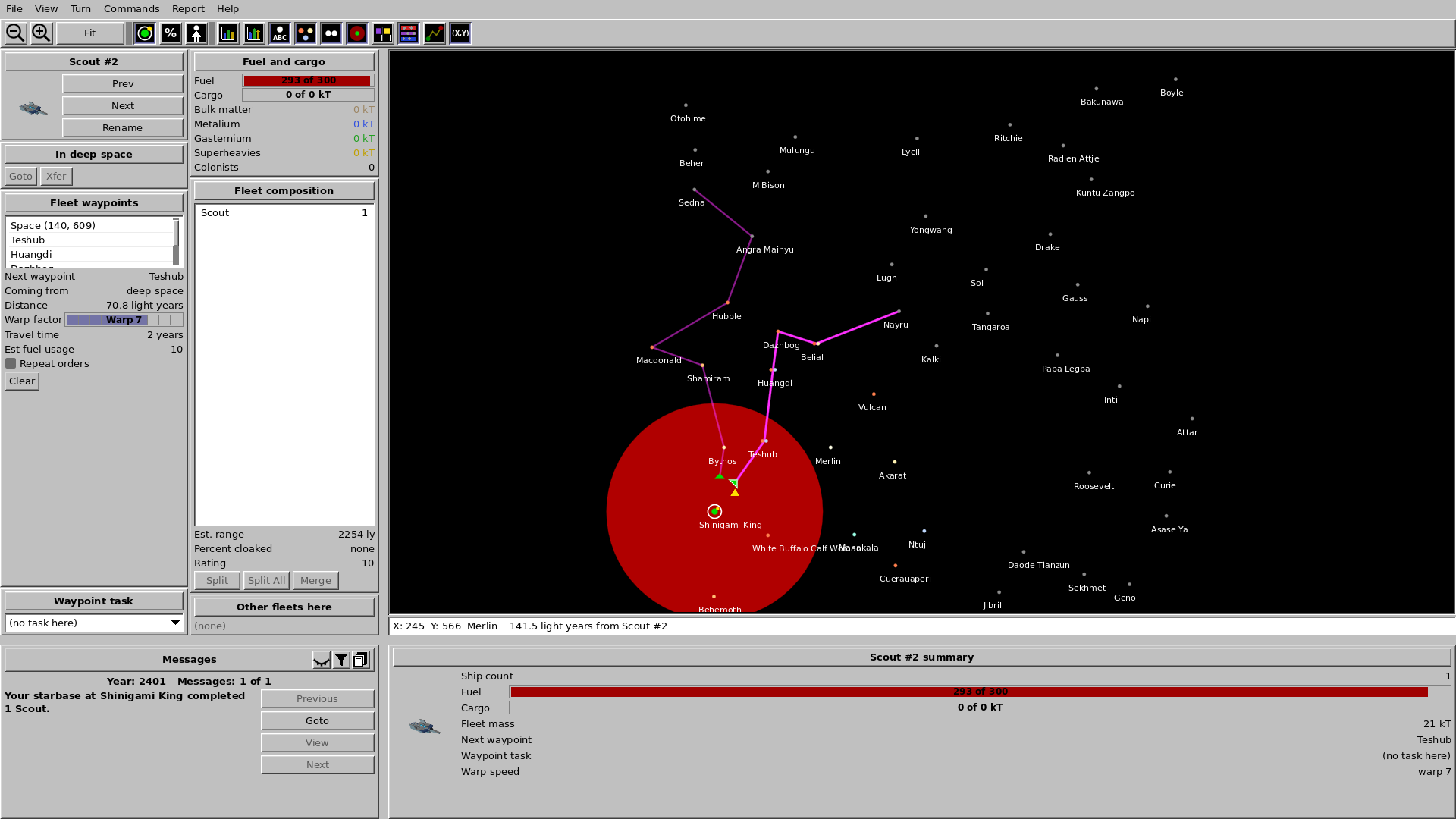The height and width of the screenshot is (819, 1456).
Task: Click the messages eye icon
Action: (x=322, y=661)
